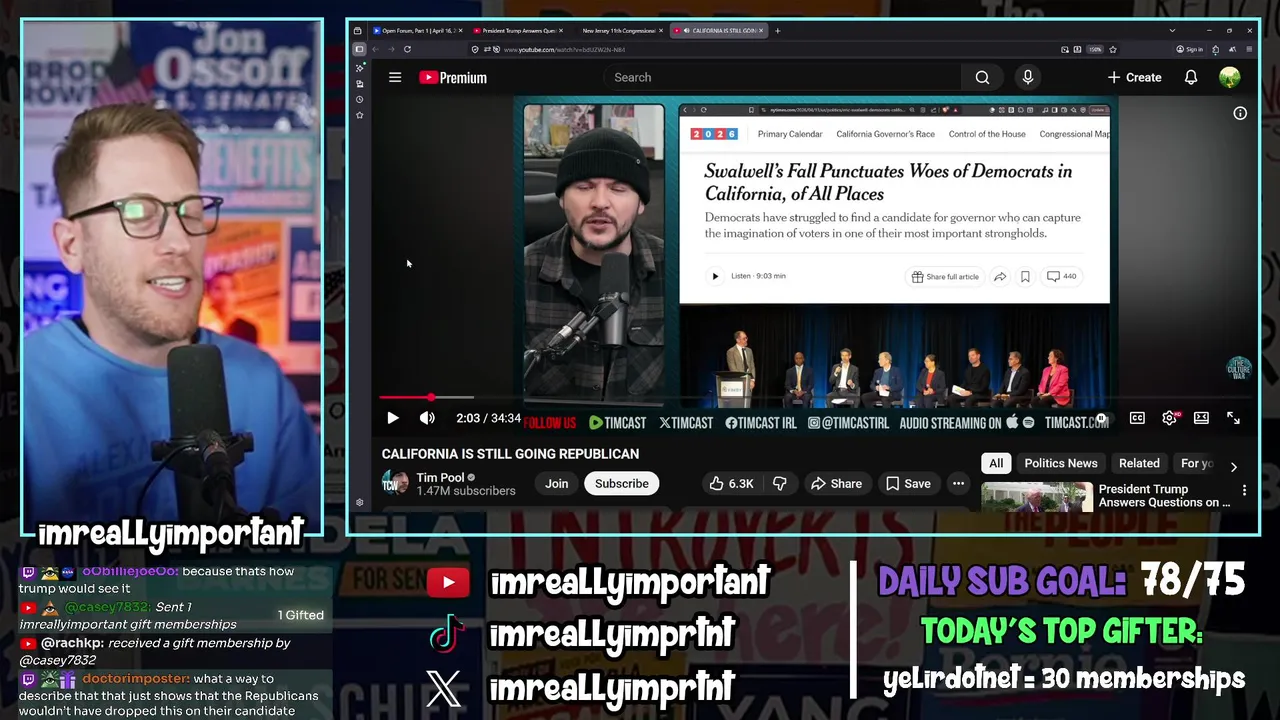Open the video player settings gear
1280x720 pixels.
[1169, 418]
